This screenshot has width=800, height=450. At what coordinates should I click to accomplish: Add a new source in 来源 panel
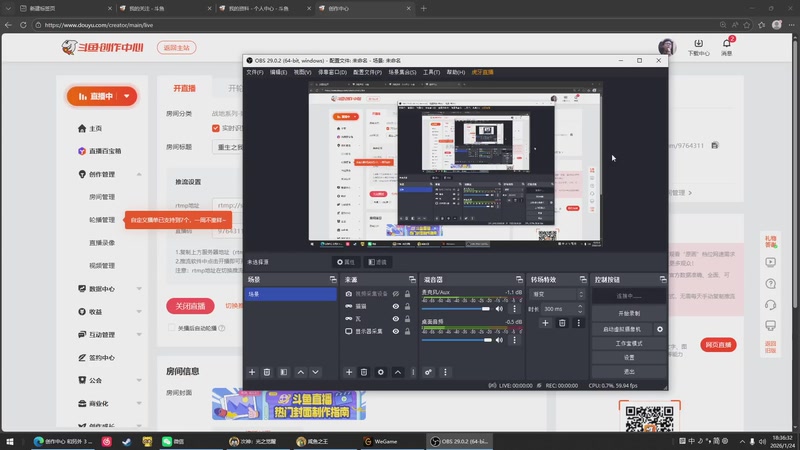click(x=349, y=372)
